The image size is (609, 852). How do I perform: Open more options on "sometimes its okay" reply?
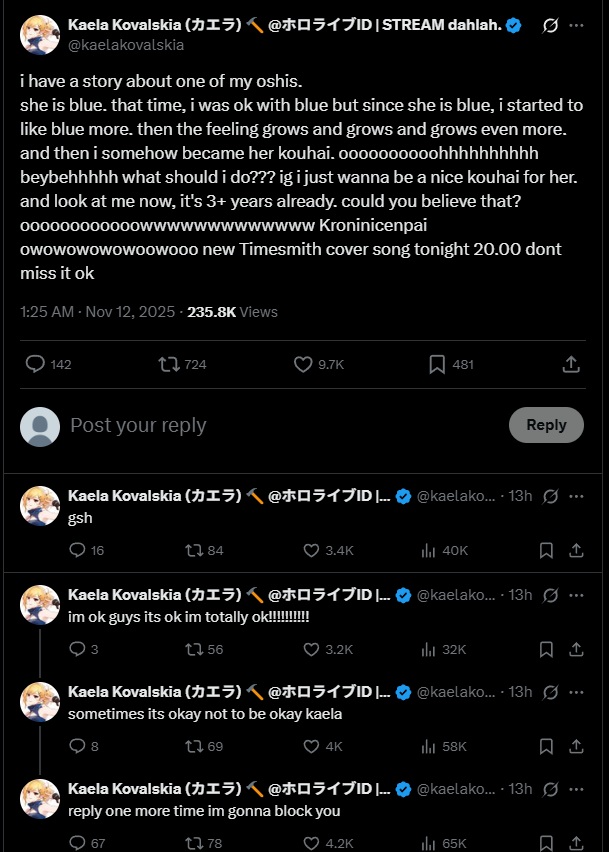[x=577, y=692]
